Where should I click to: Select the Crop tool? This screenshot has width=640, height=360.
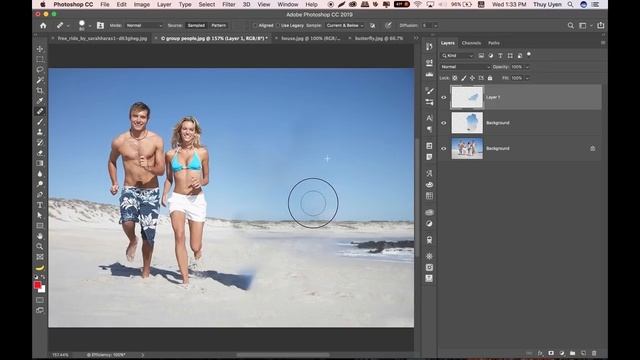pos(40,91)
